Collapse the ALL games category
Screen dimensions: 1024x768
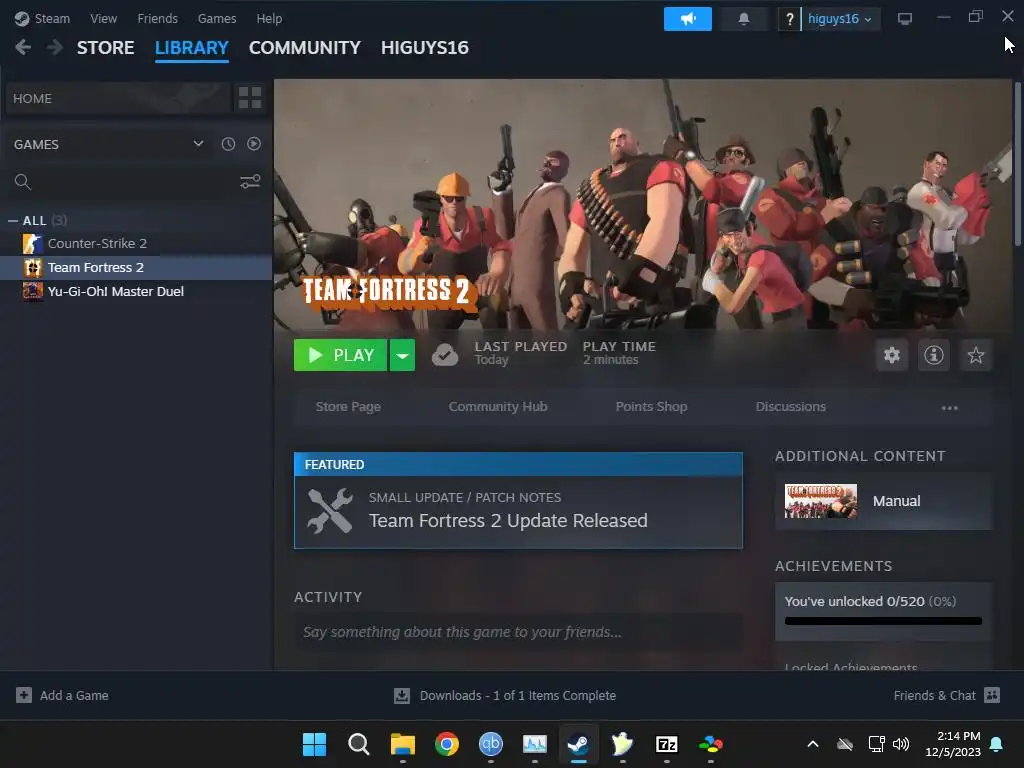click(x=12, y=221)
